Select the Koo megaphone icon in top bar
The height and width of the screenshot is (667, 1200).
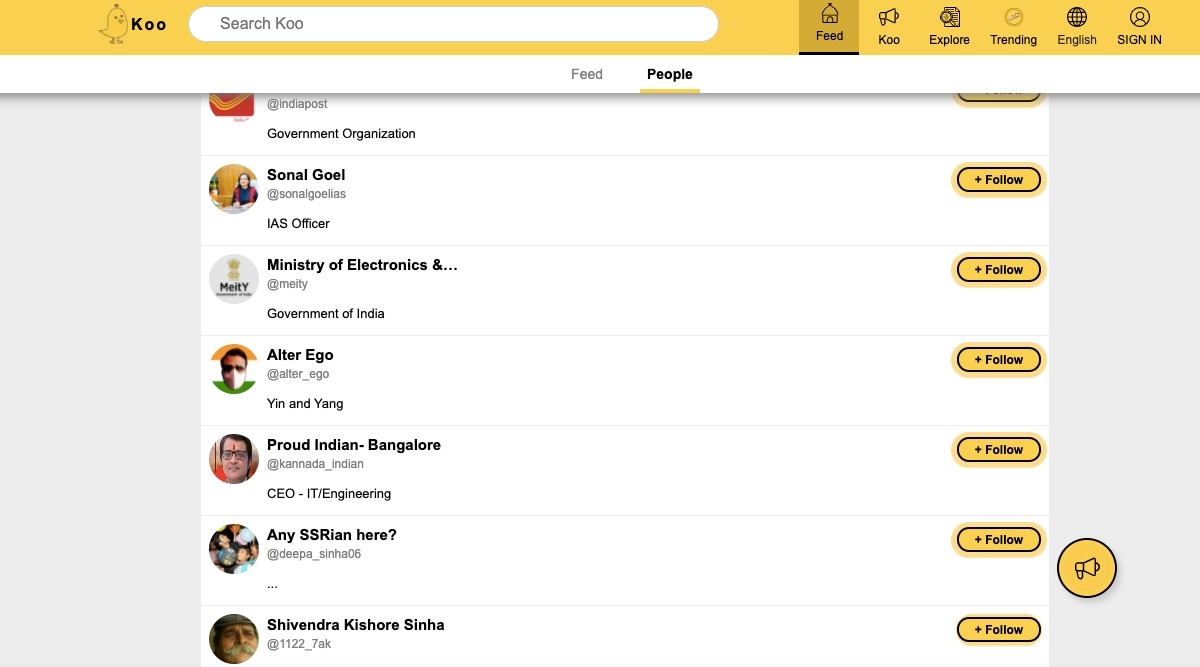tap(888, 17)
